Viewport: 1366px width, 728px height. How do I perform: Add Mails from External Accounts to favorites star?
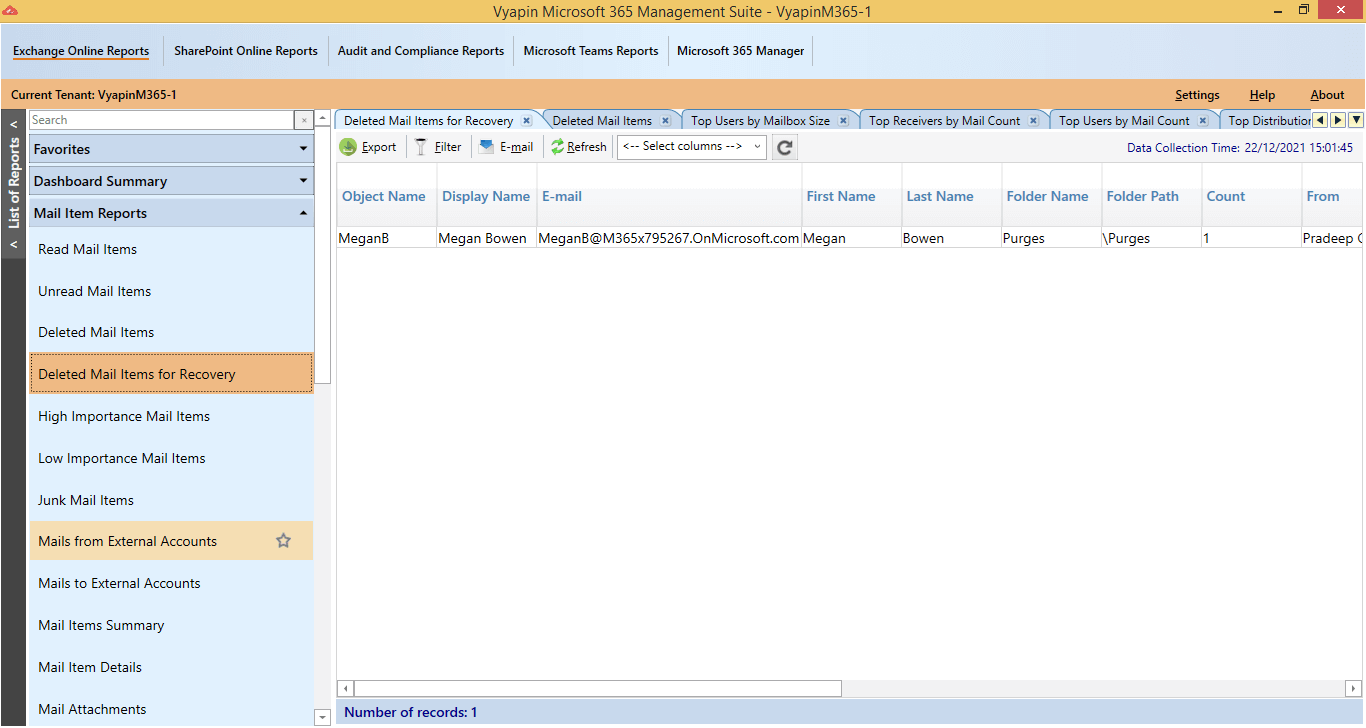(283, 541)
